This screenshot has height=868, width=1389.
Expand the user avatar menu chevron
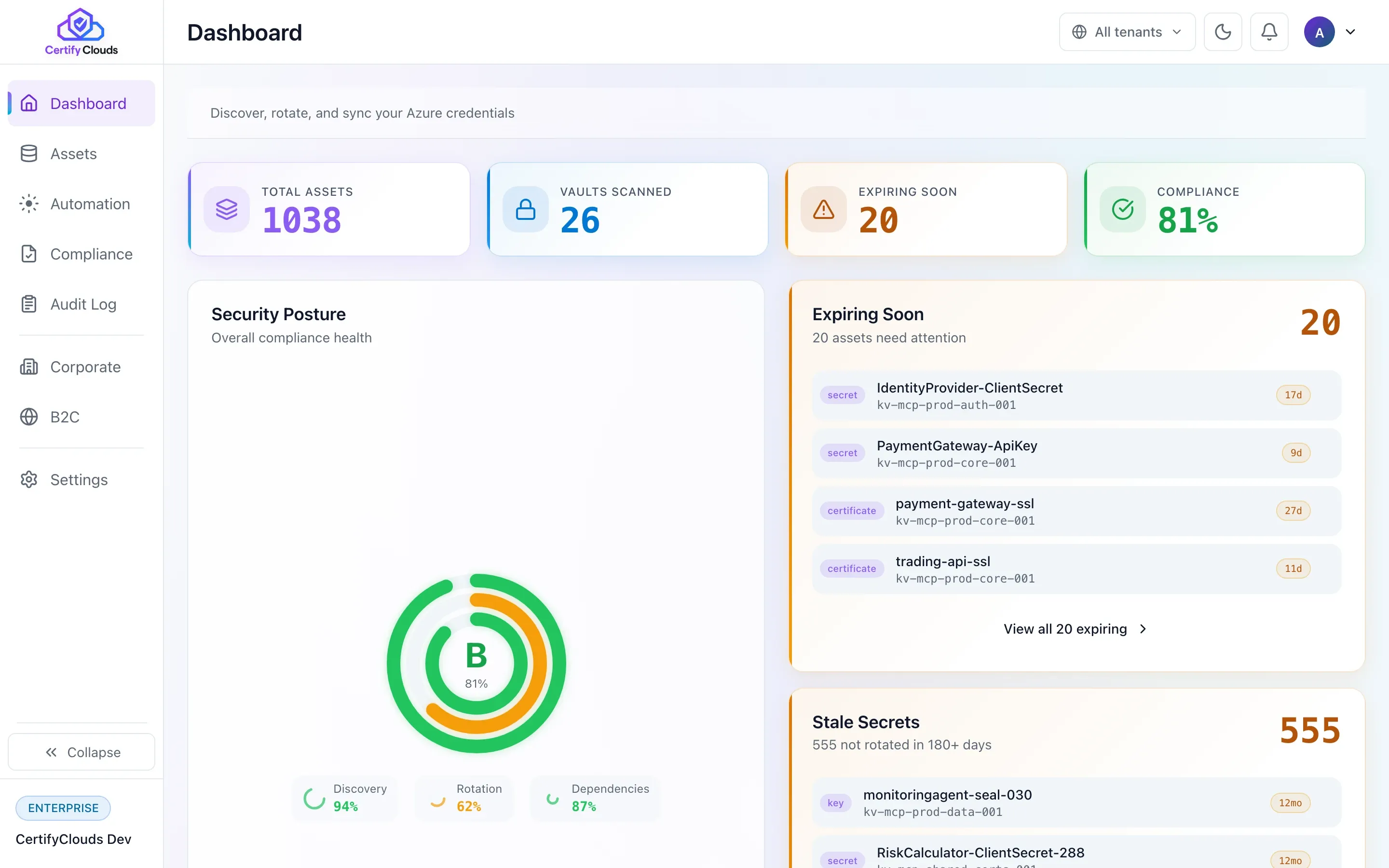1350,32
